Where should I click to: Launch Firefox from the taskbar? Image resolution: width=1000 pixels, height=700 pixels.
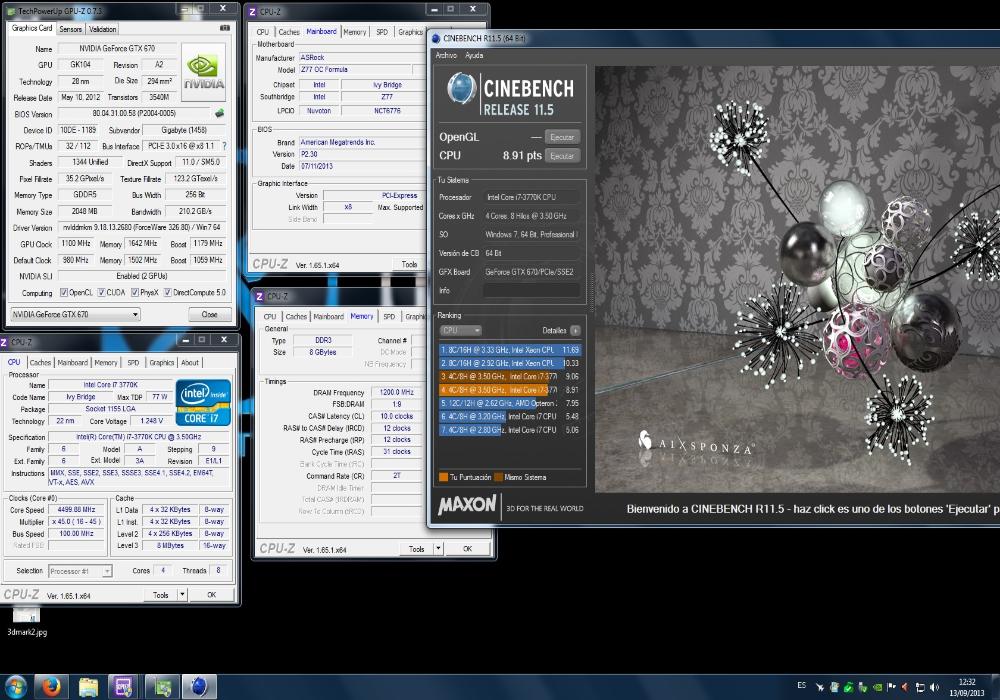(50, 687)
